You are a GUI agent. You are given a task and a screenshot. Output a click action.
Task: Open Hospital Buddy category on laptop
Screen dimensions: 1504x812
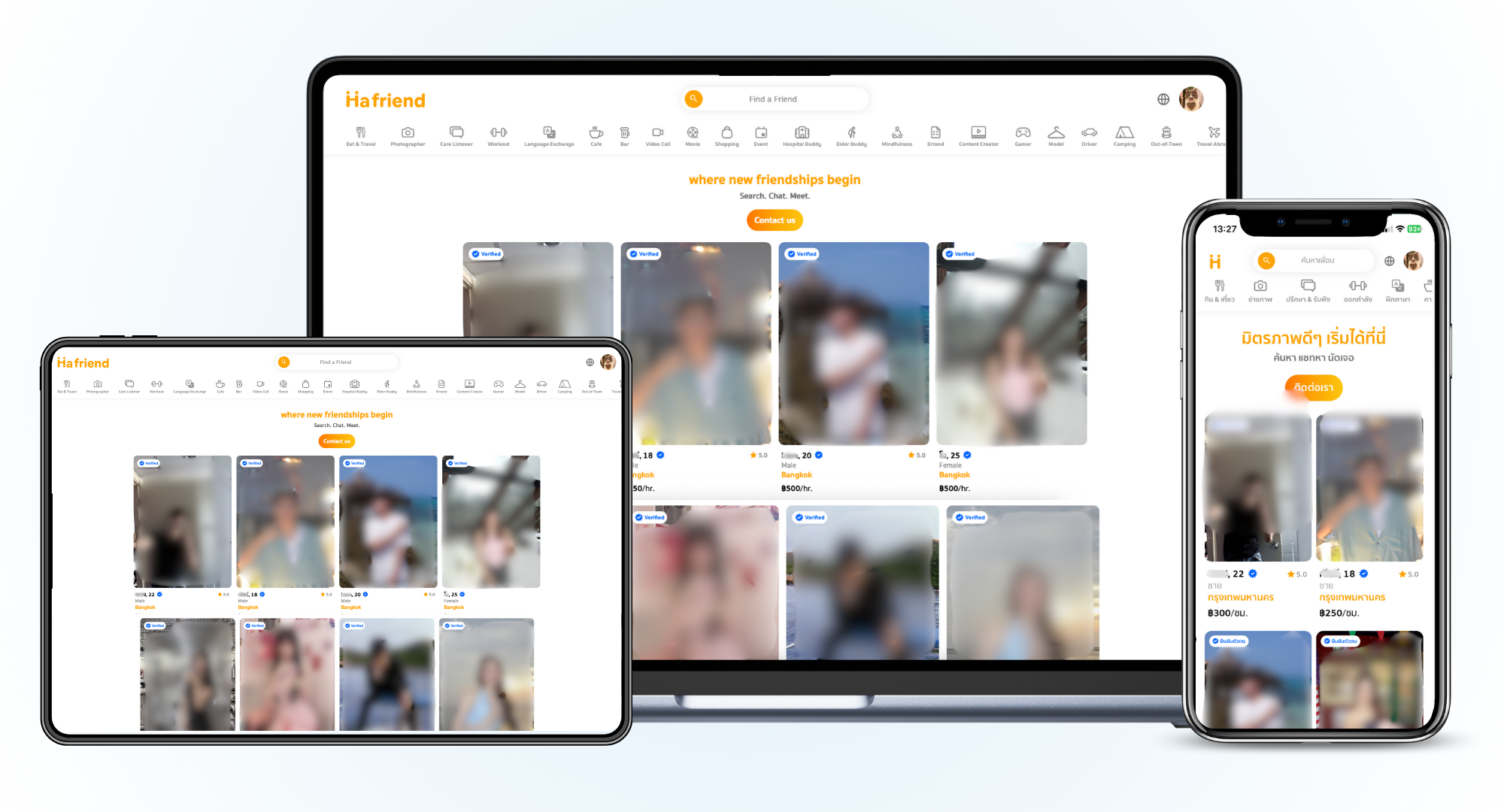(x=802, y=136)
